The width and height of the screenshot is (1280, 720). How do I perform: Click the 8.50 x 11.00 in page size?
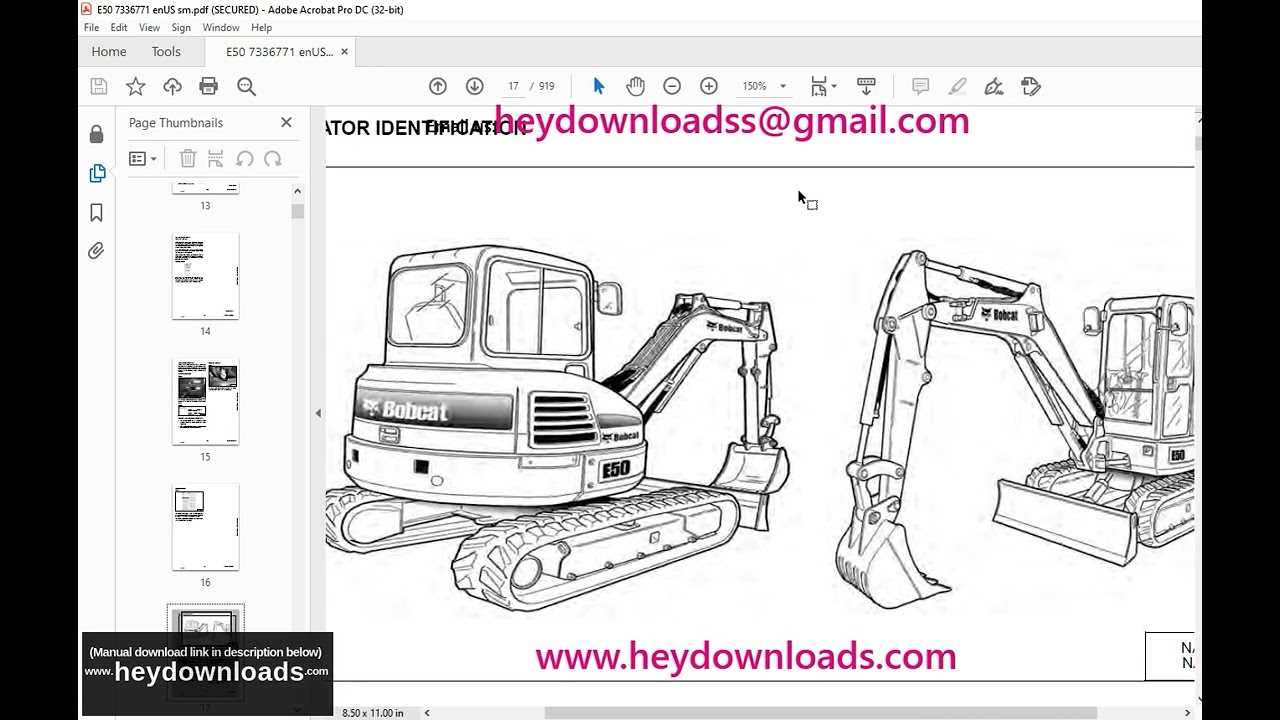[373, 713]
